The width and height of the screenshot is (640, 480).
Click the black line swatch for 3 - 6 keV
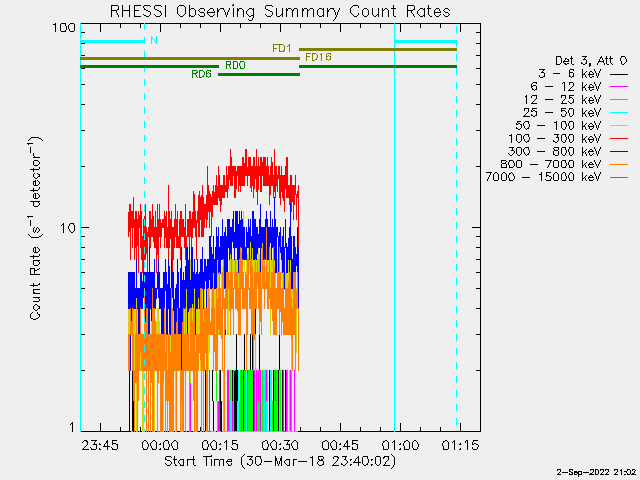click(x=619, y=75)
